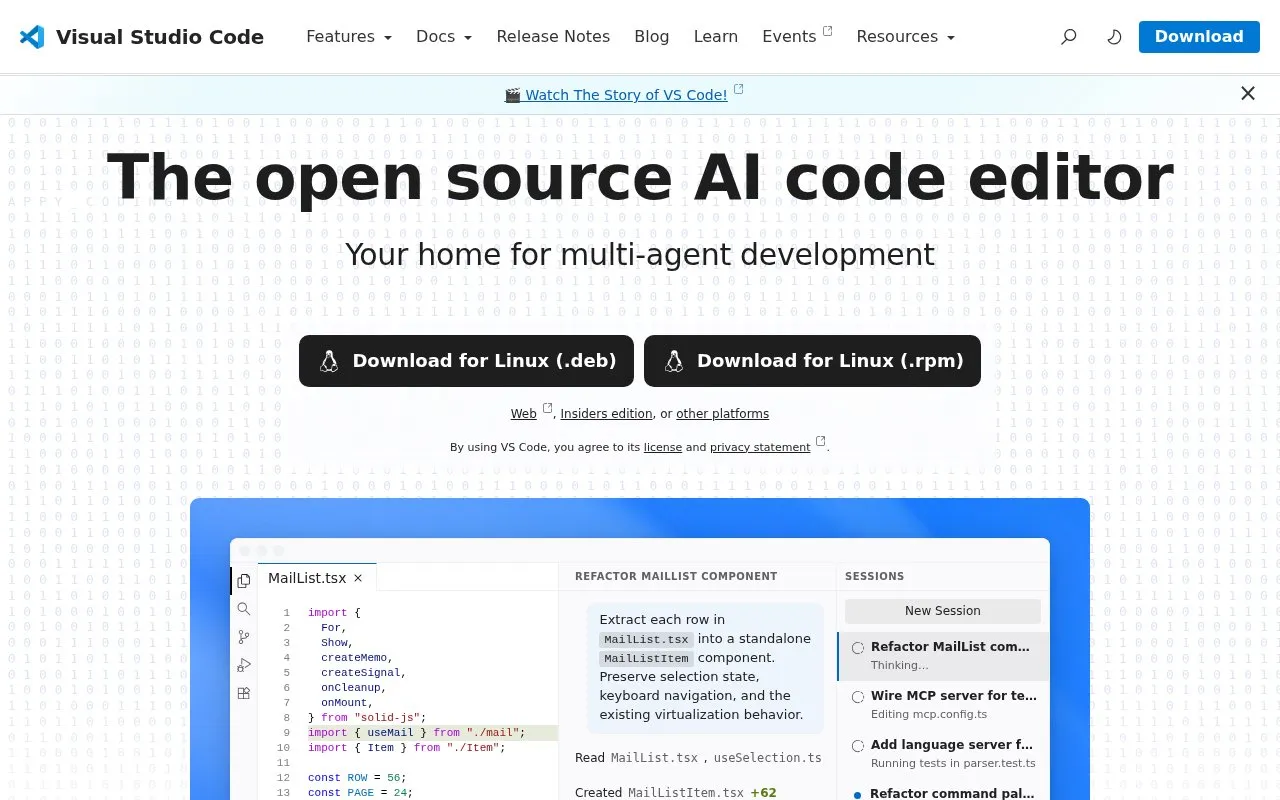Click the blue Download button in header
1280x800 pixels.
[x=1199, y=37]
